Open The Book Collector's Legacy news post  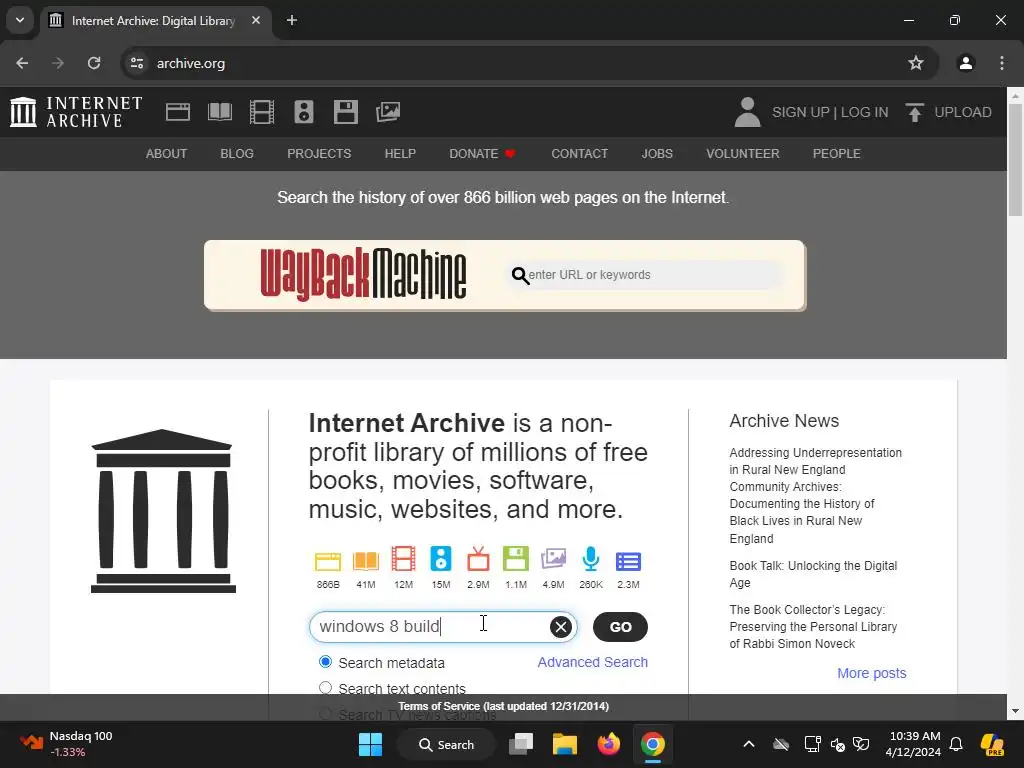click(813, 626)
